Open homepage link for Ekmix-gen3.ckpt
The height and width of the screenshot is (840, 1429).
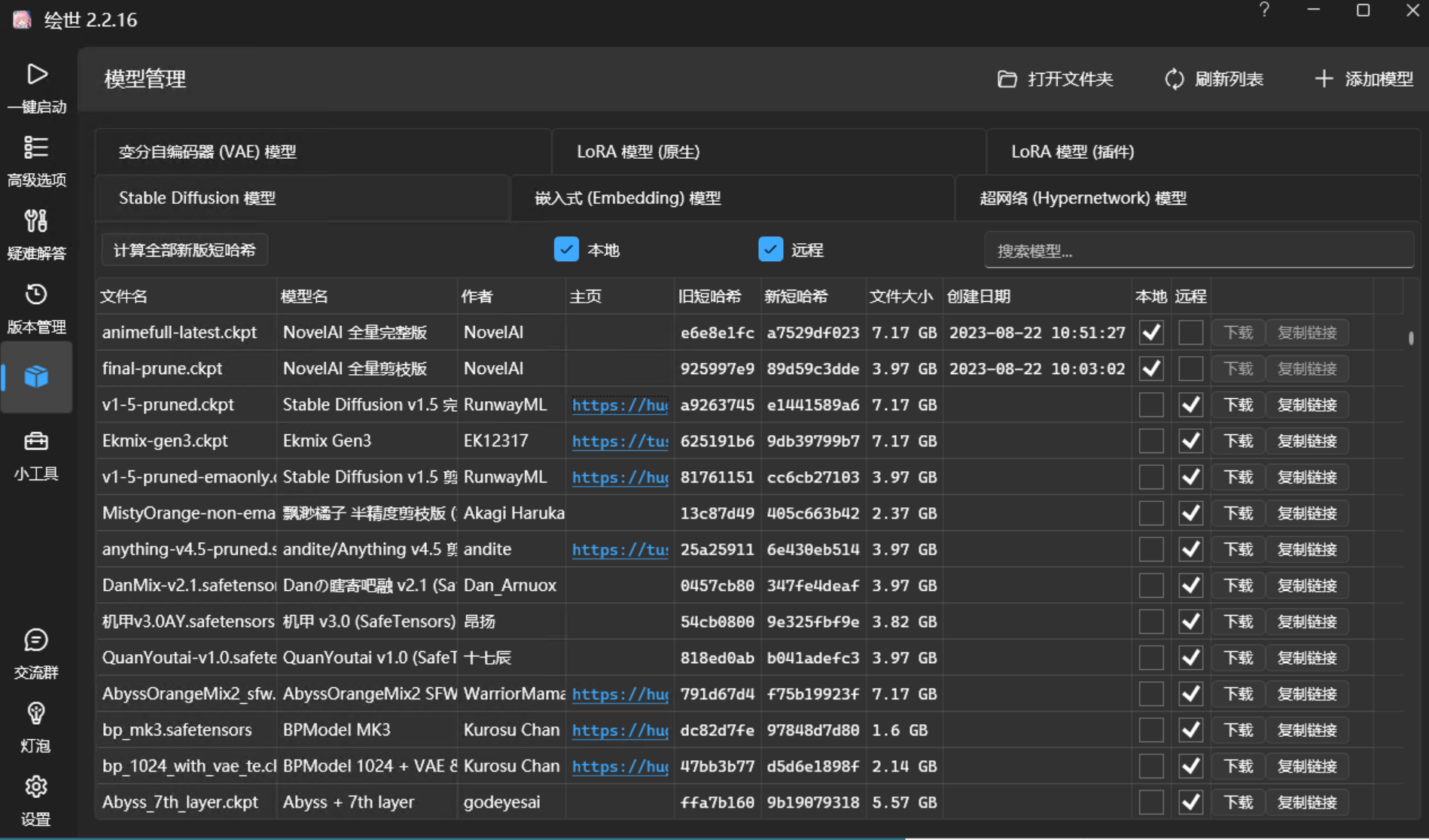[620, 441]
